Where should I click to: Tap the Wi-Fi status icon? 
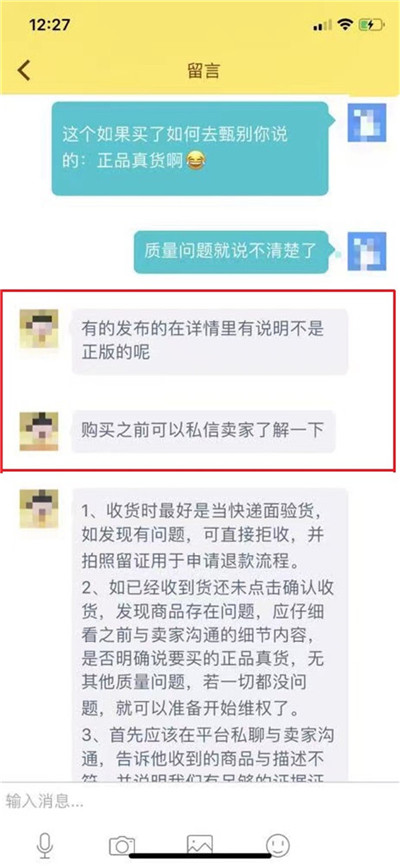(x=346, y=24)
